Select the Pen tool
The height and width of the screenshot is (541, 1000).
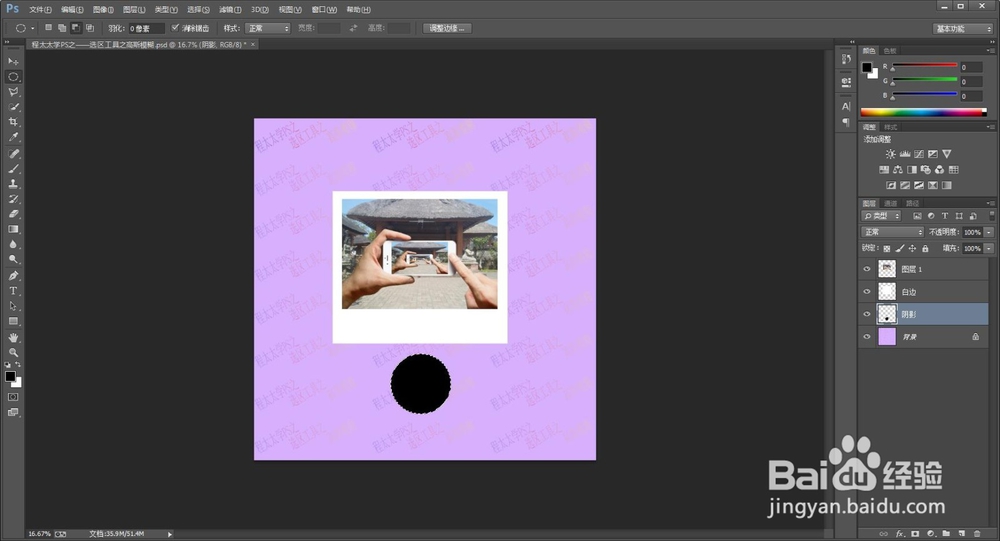(13, 276)
